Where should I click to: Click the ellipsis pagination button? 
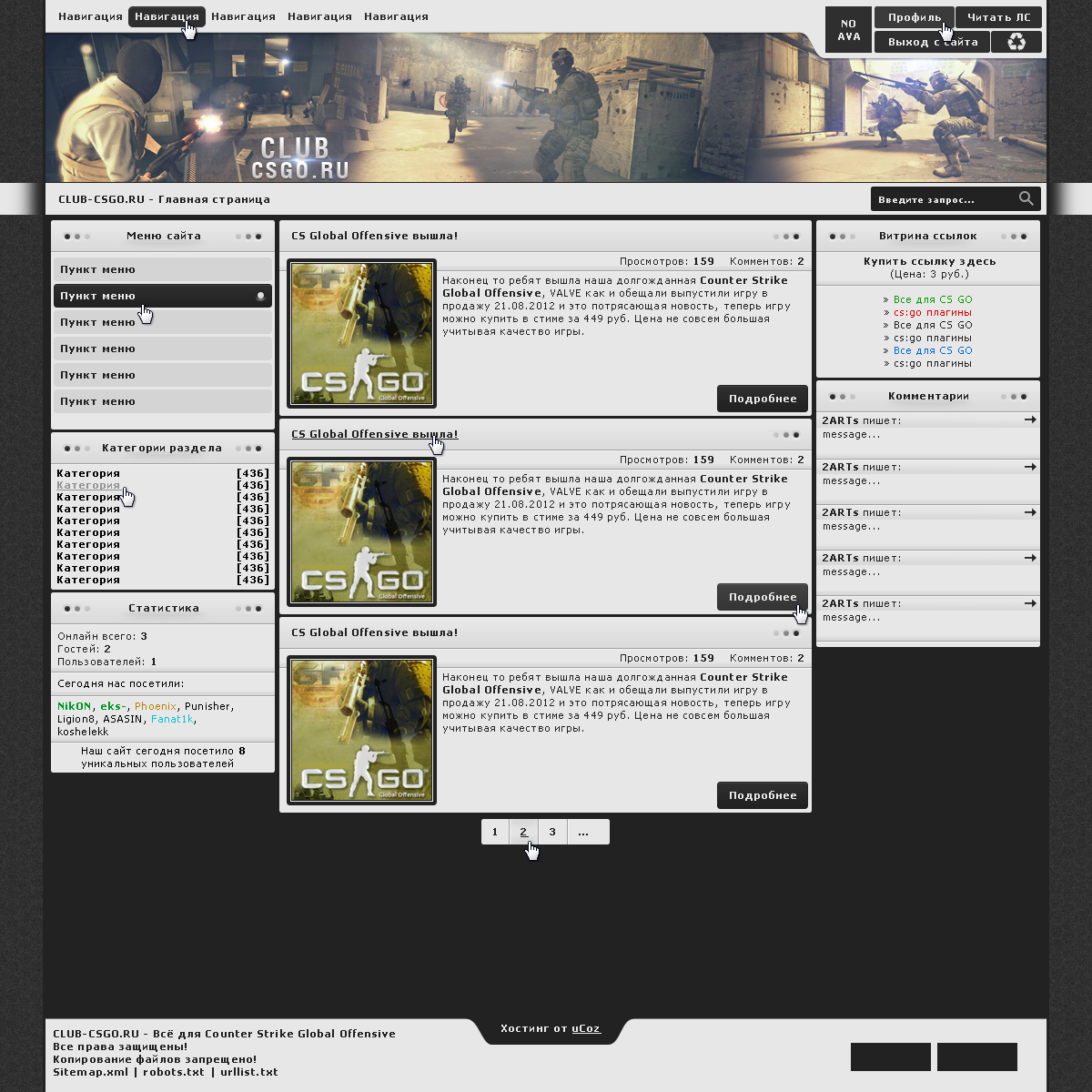coord(589,832)
